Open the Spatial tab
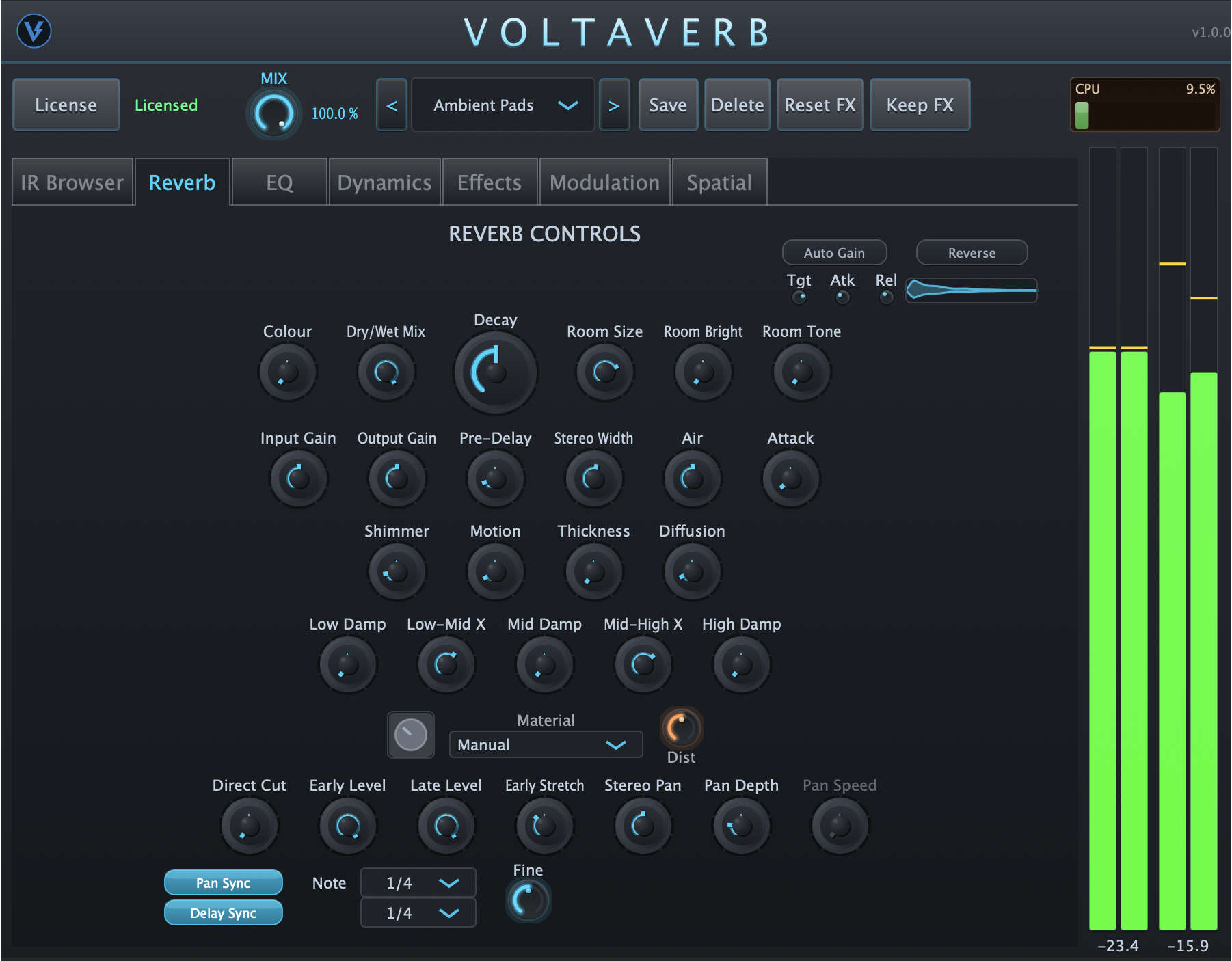 [x=720, y=182]
